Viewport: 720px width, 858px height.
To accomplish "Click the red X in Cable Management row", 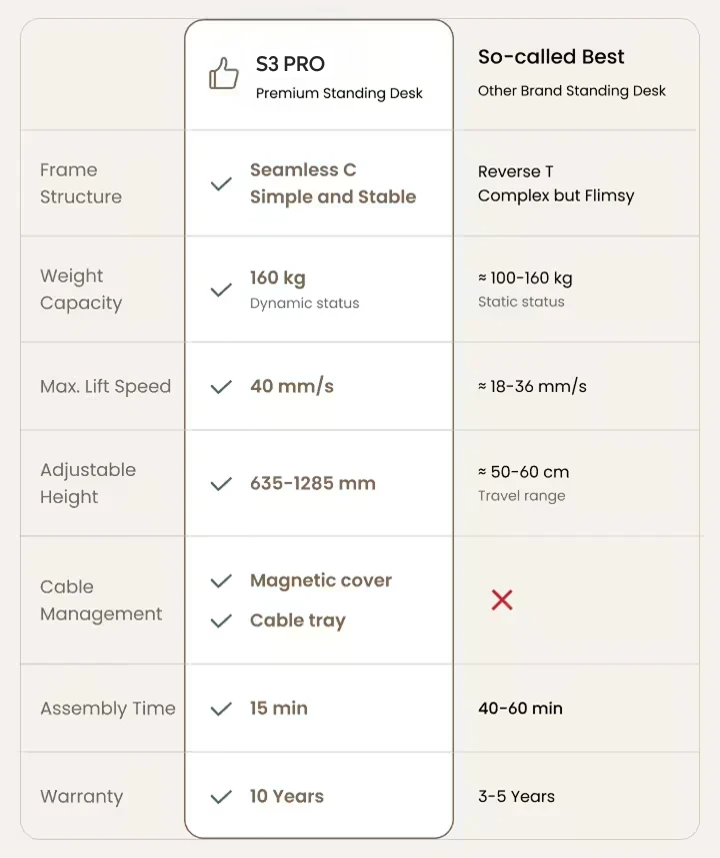I will (502, 600).
